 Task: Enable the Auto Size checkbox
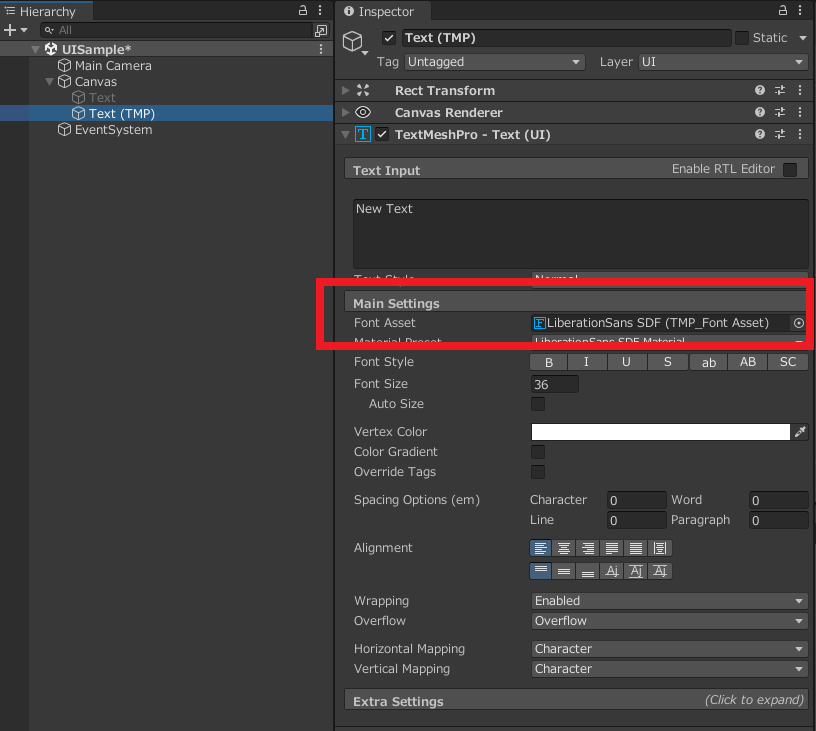coord(538,404)
